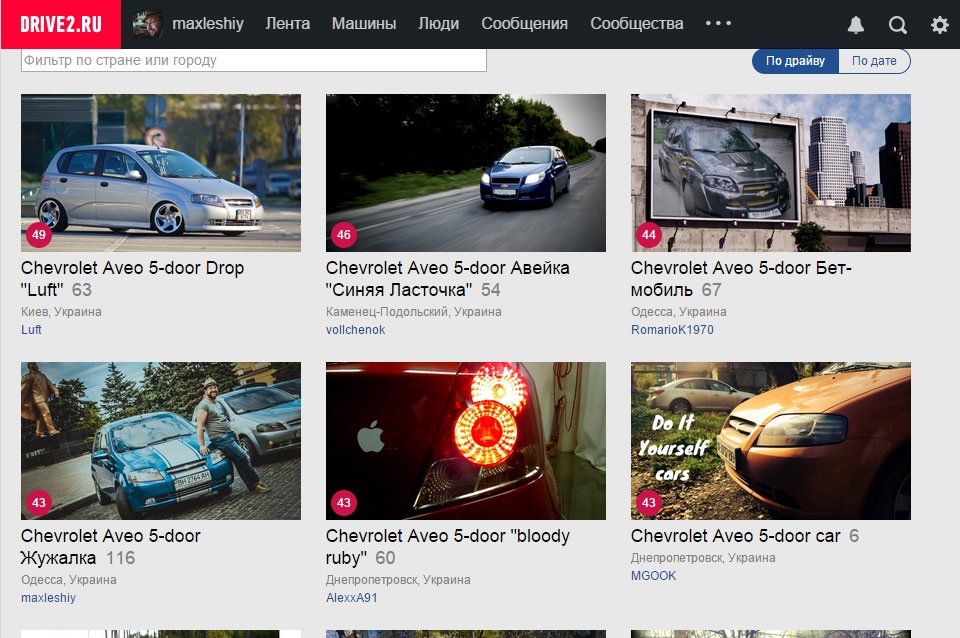Open Сообщения in the top bar
This screenshot has width=960, height=638.
tap(524, 23)
